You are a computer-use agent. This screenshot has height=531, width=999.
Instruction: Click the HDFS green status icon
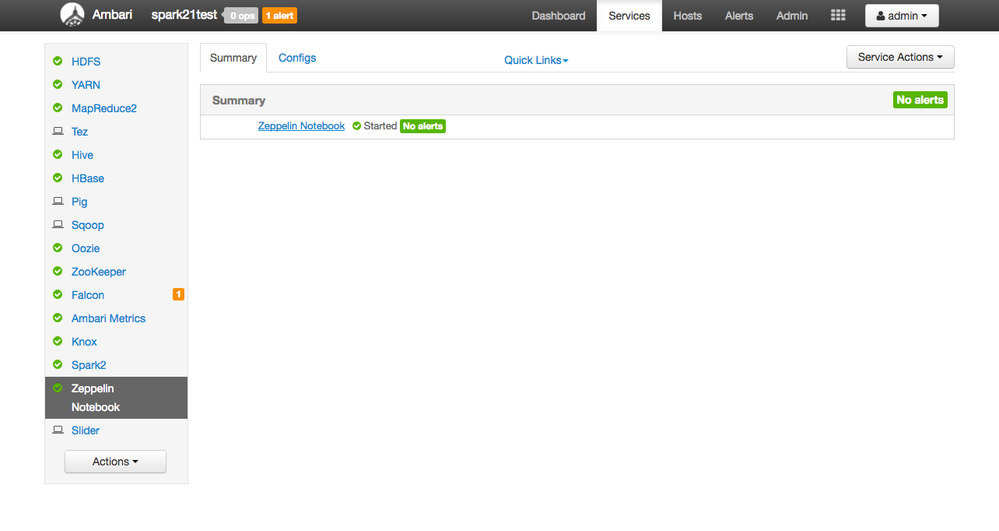point(57,61)
